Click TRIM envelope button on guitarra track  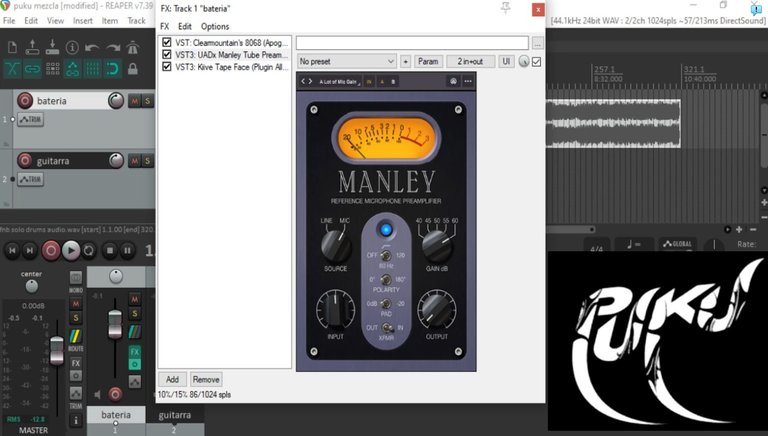coord(30,179)
